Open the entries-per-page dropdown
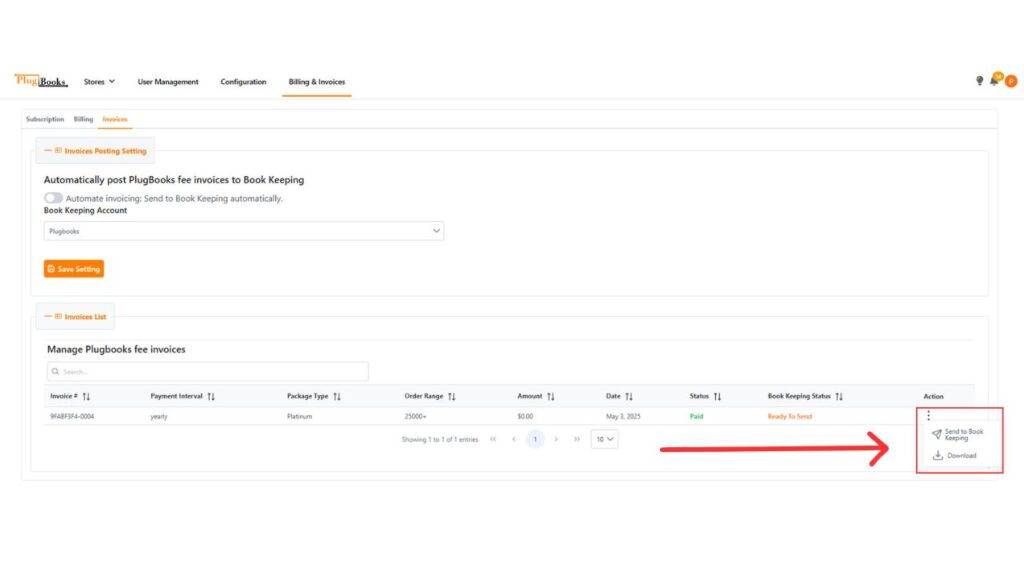 tap(604, 439)
